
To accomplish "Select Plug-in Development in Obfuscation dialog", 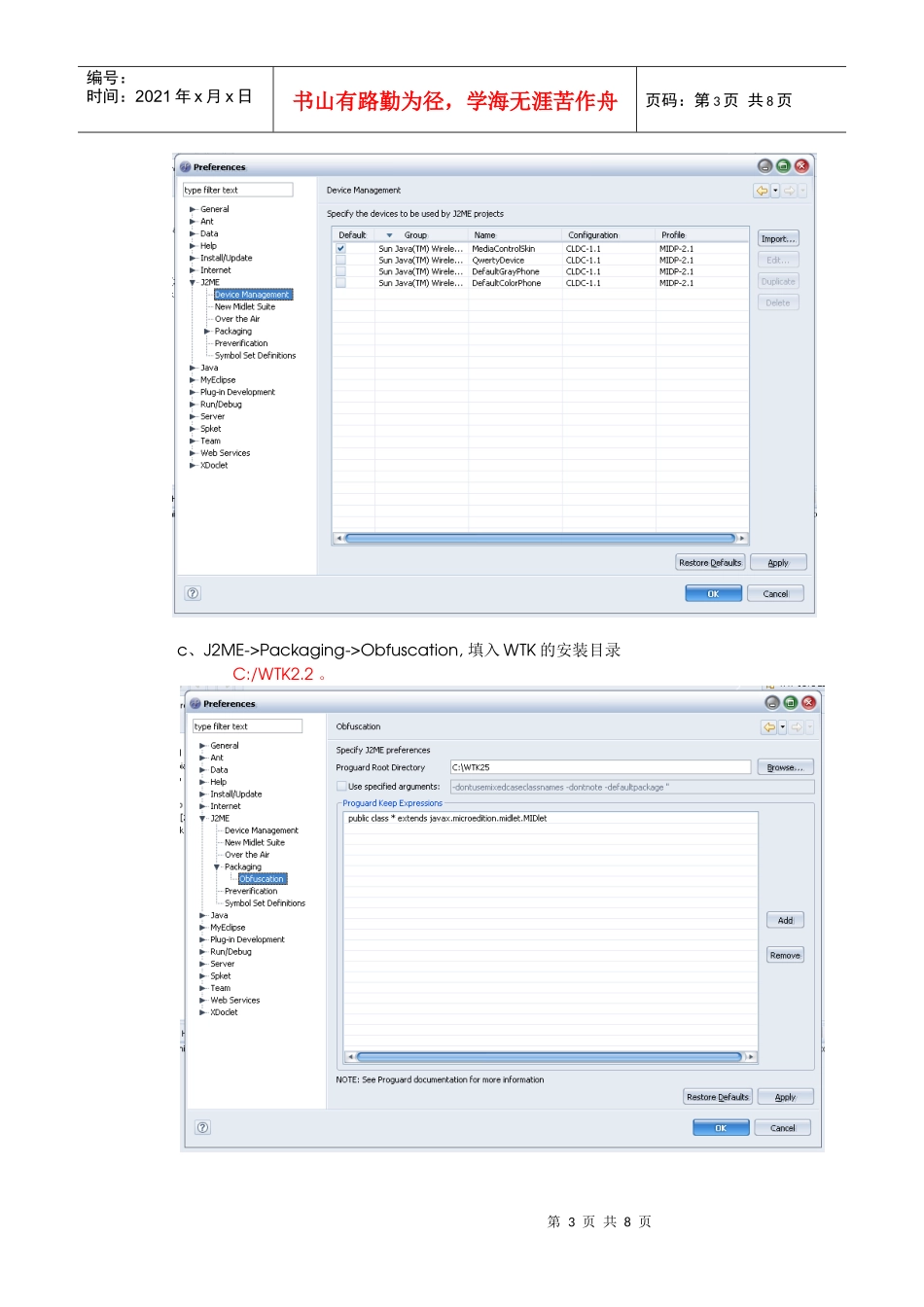I will 247,940.
